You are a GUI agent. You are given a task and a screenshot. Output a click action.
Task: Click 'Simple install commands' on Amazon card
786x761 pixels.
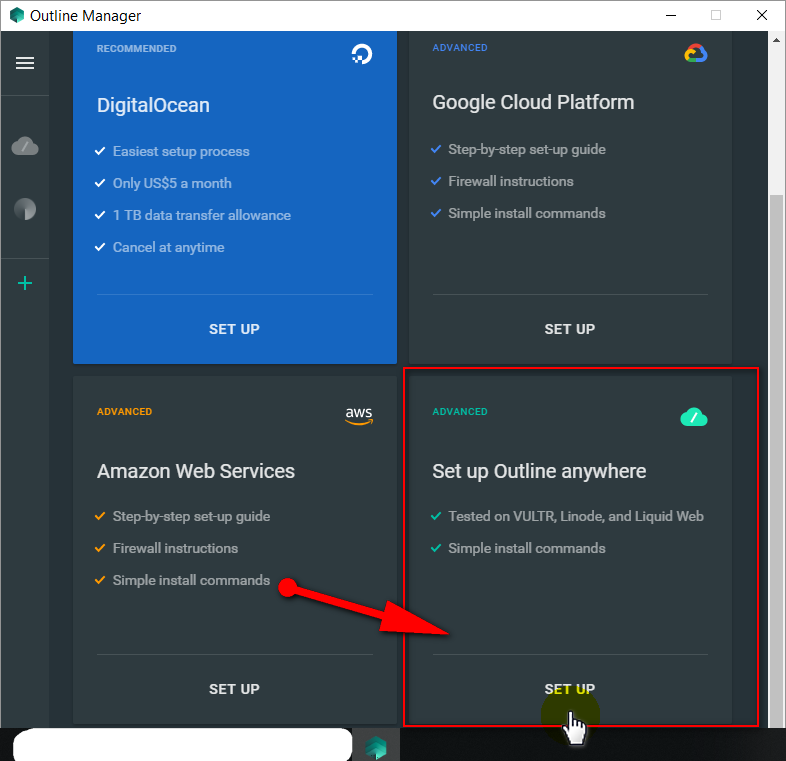coord(191,581)
